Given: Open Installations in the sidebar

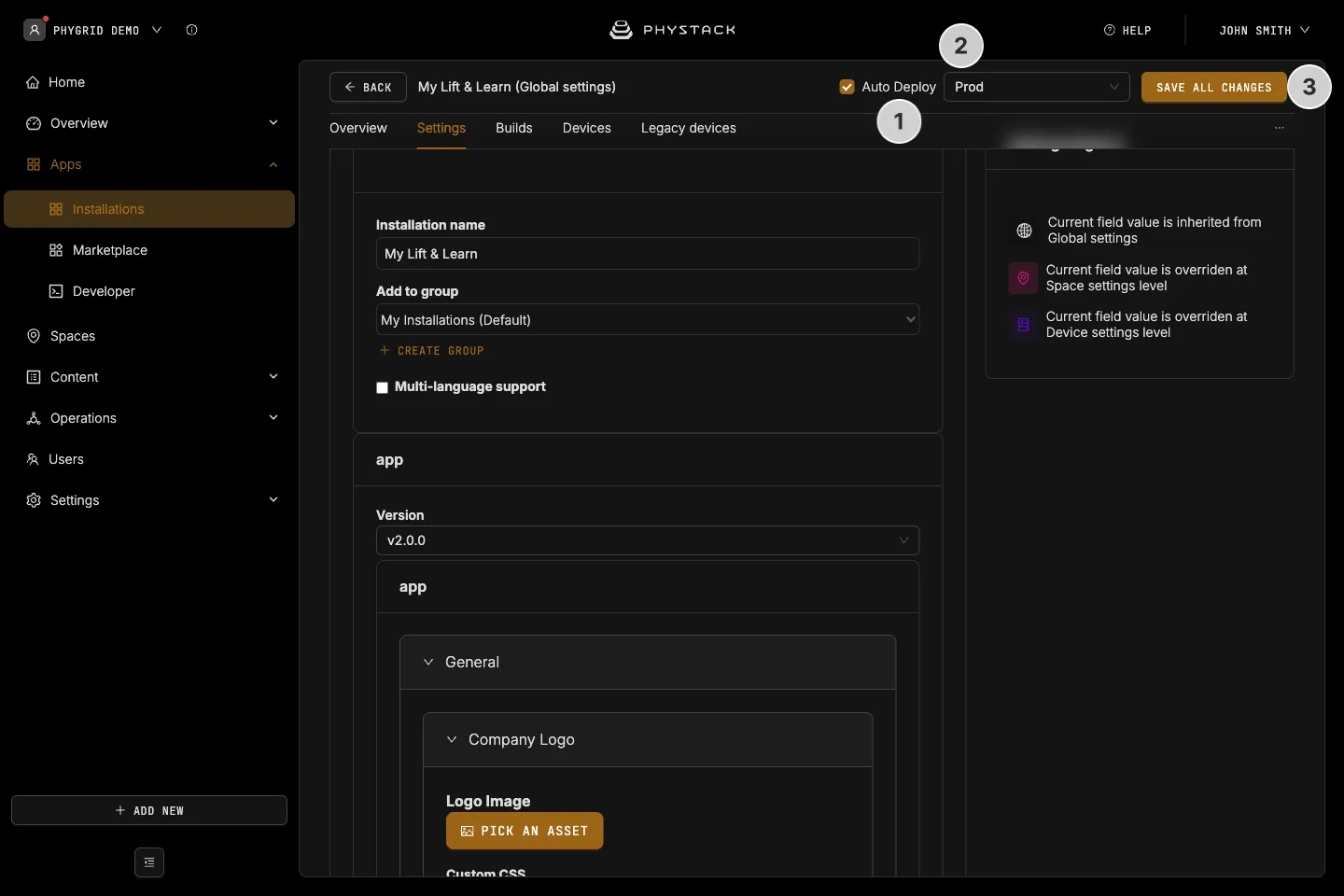Looking at the screenshot, I should click(x=149, y=209).
